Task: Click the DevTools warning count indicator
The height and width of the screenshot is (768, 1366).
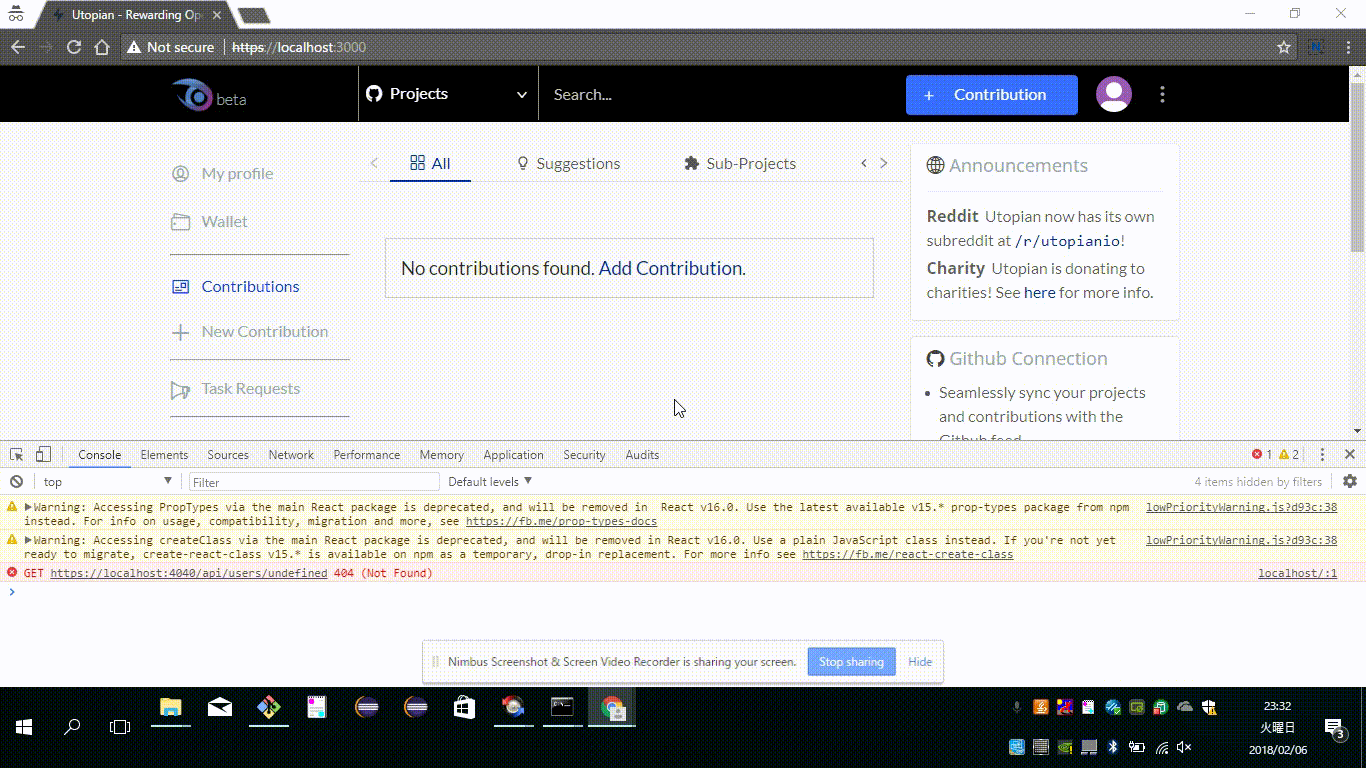Action: [x=1289, y=454]
